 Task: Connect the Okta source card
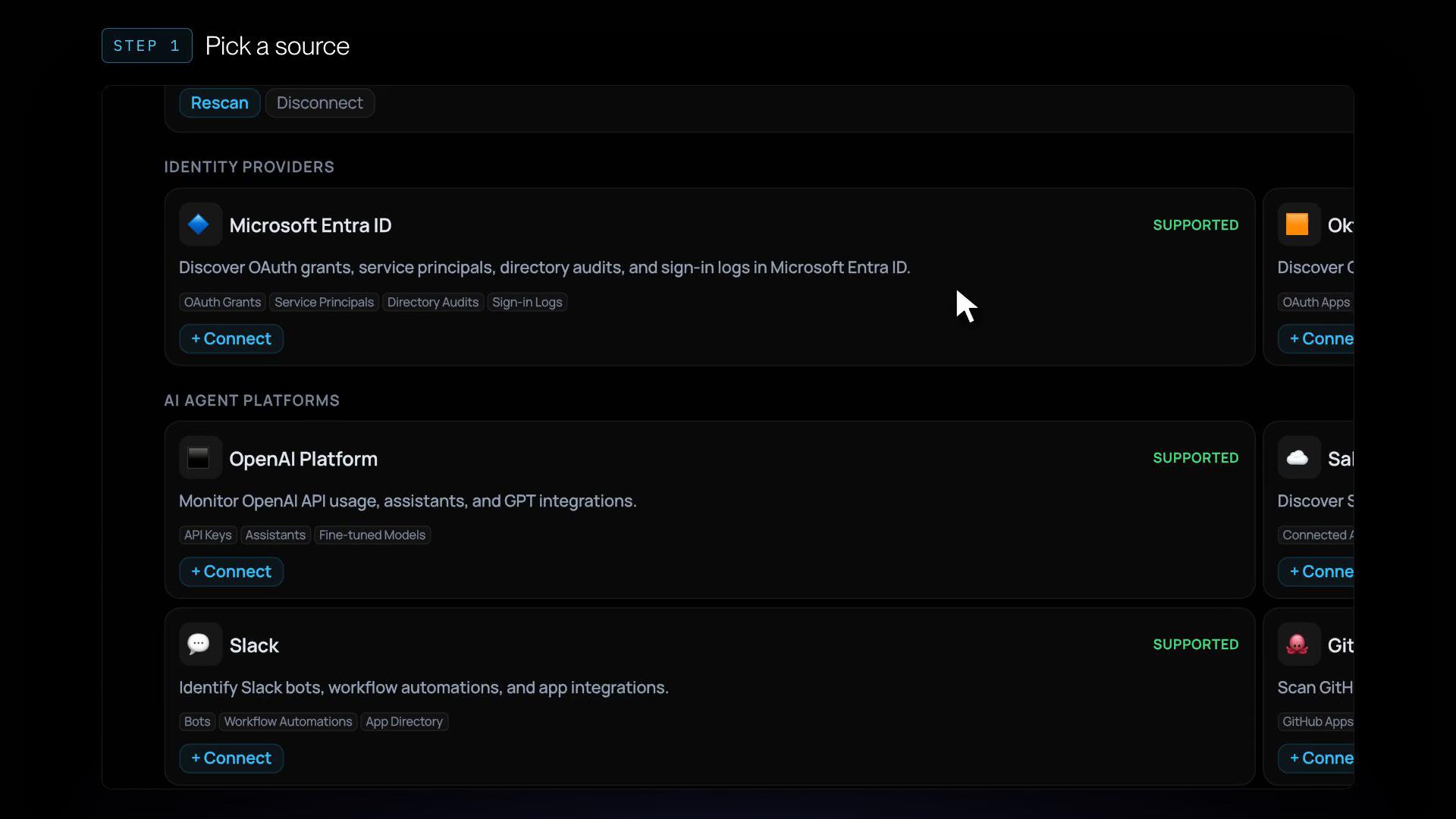(1316, 338)
